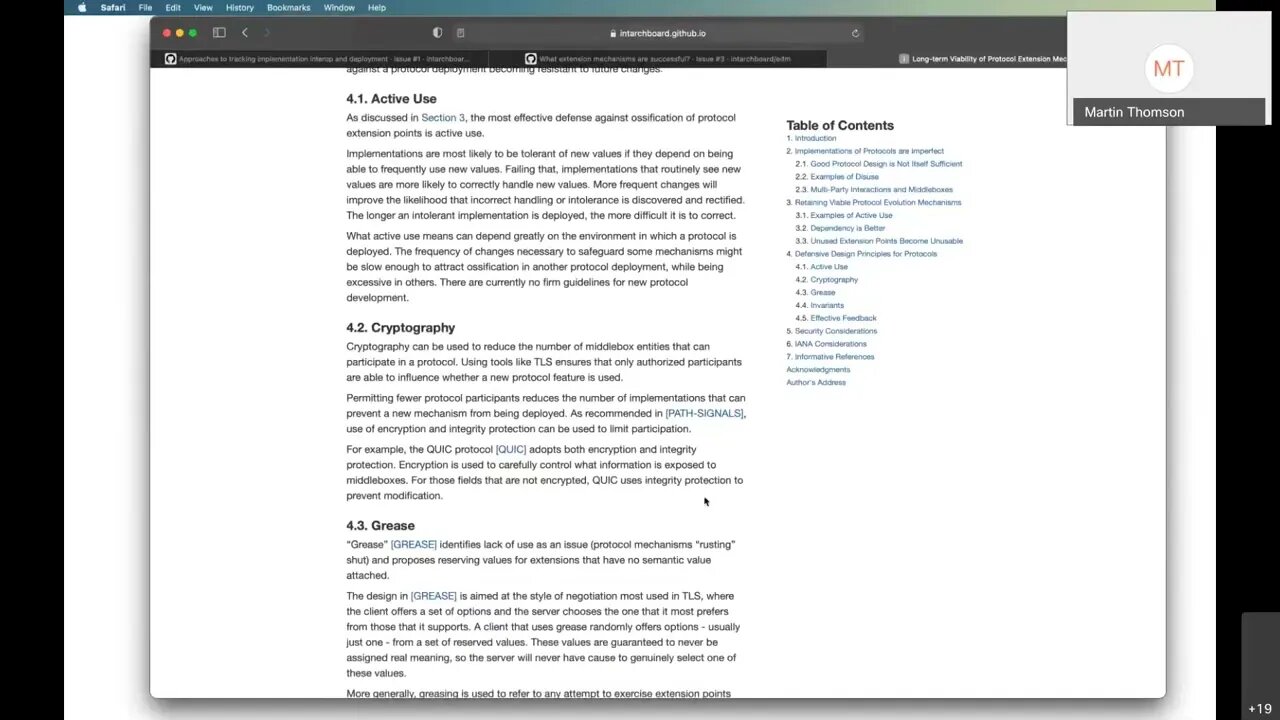Click the '4.1. Active Use' section heading
This screenshot has height=720, width=1280.
pyautogui.click(x=391, y=99)
